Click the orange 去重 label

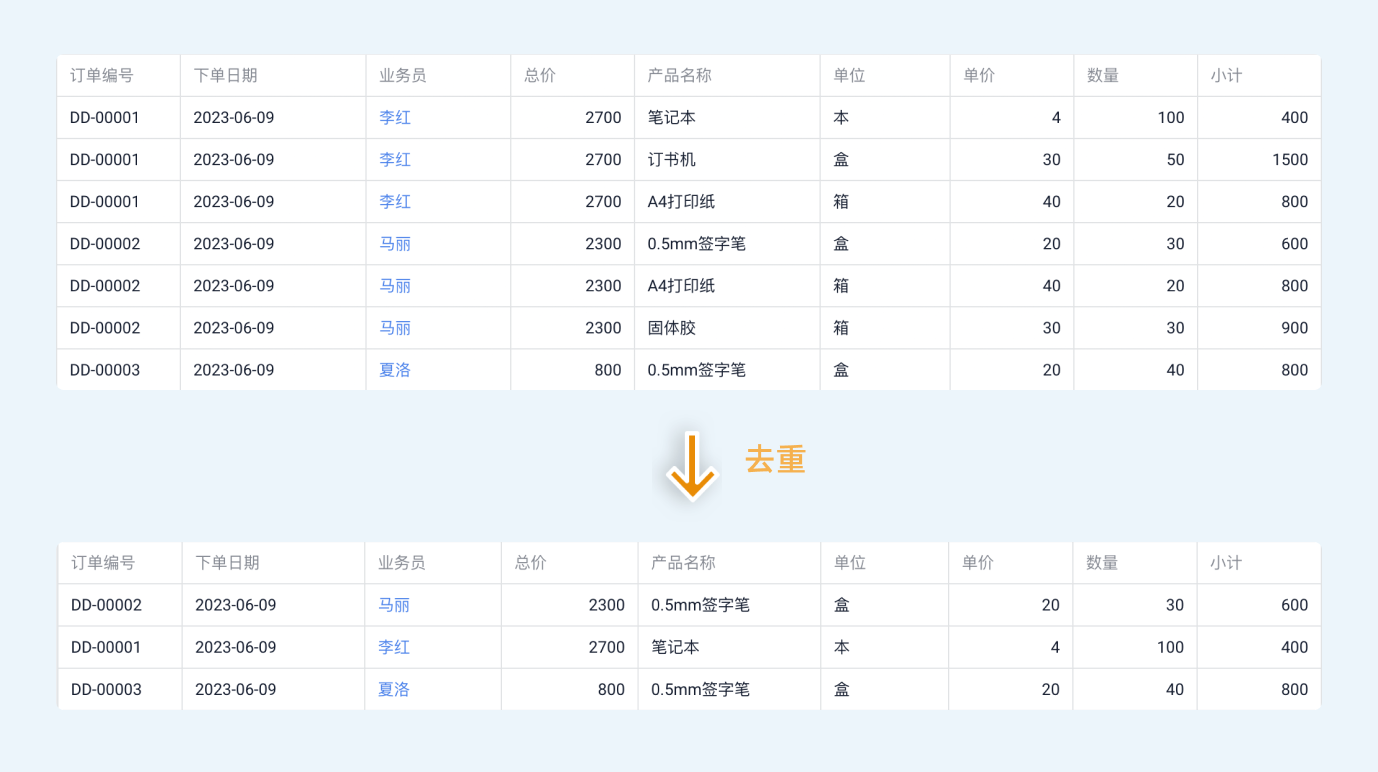tap(775, 460)
